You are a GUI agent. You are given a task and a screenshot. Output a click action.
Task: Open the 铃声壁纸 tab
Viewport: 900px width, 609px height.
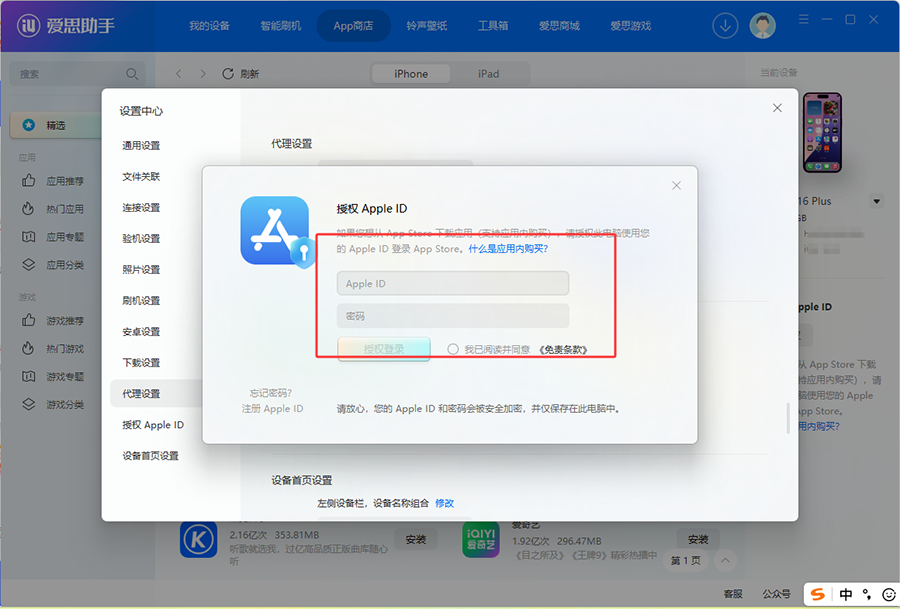pyautogui.click(x=426, y=26)
